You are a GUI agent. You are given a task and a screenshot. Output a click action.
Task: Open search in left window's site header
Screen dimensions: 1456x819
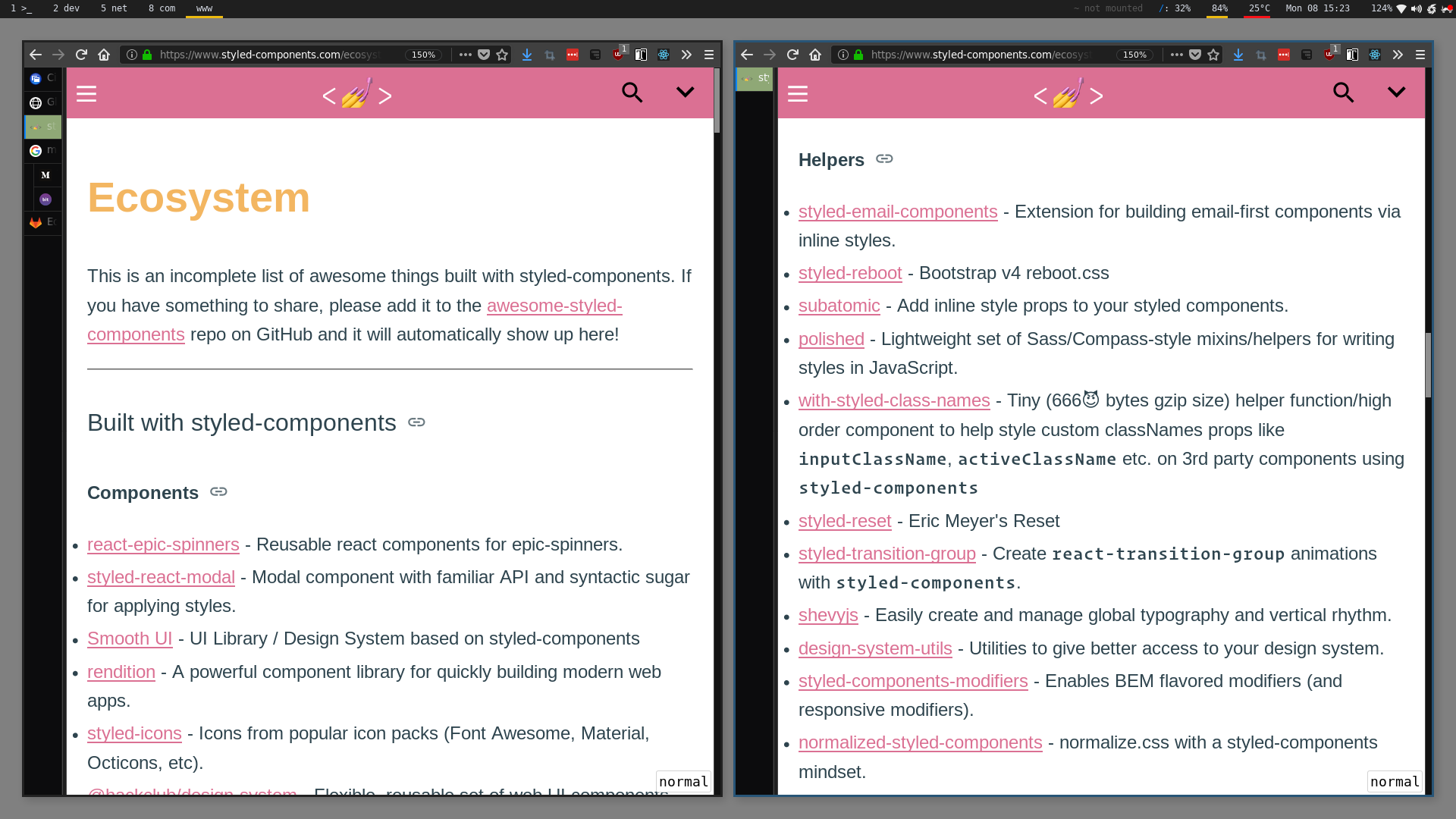click(x=632, y=93)
